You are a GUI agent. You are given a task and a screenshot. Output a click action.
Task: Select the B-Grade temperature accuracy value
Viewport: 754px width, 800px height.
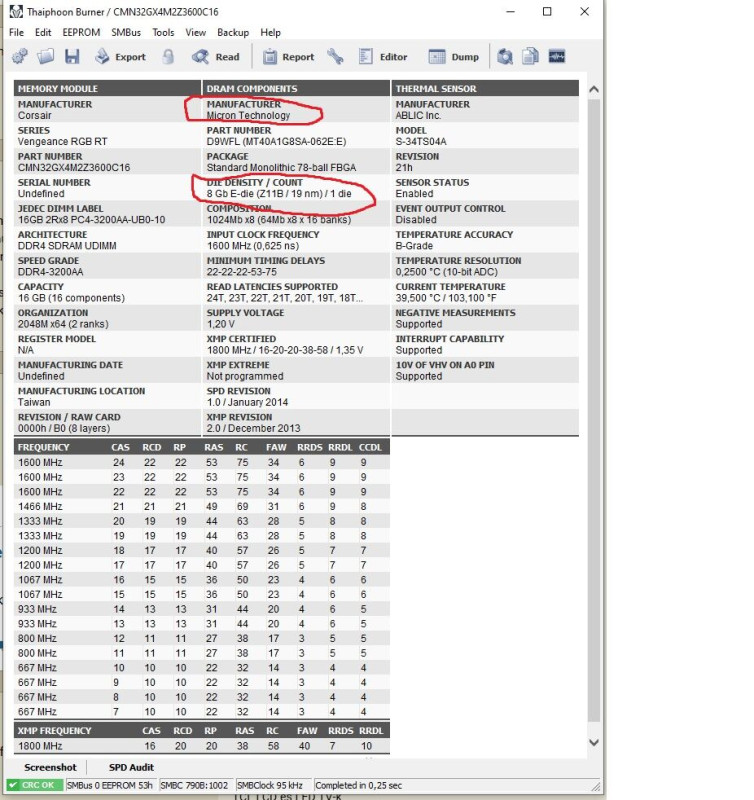click(x=414, y=246)
